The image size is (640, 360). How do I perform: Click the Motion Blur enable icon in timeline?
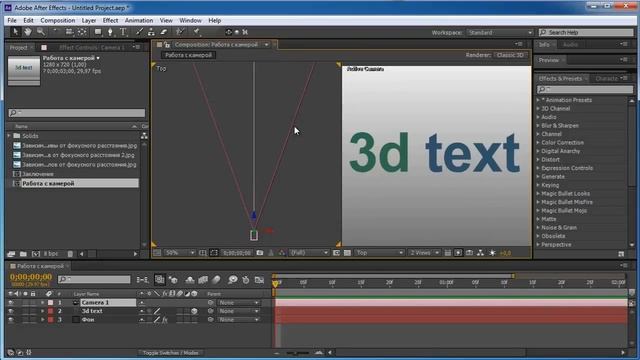[x=216, y=280]
